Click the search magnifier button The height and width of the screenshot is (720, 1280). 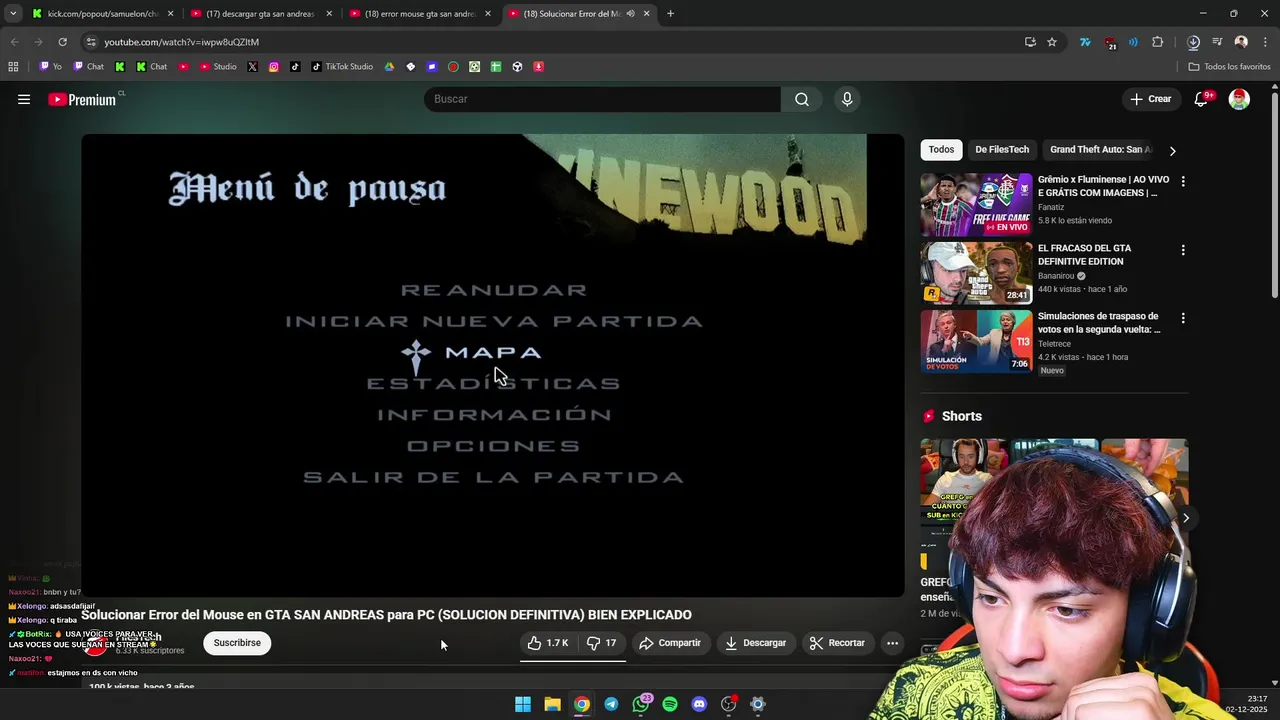click(x=802, y=99)
